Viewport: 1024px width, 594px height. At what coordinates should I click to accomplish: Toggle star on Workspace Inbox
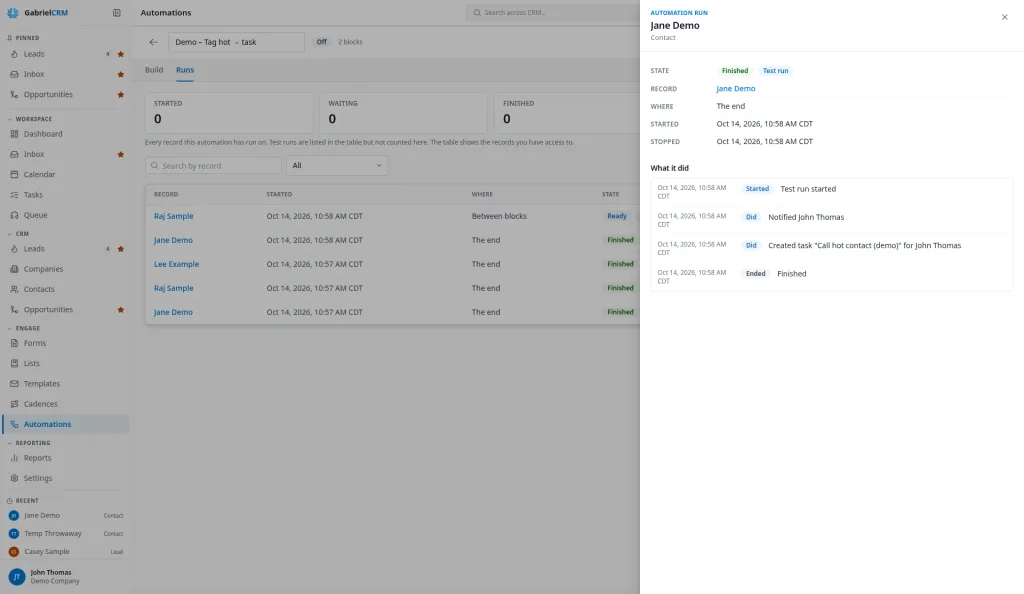(x=120, y=155)
